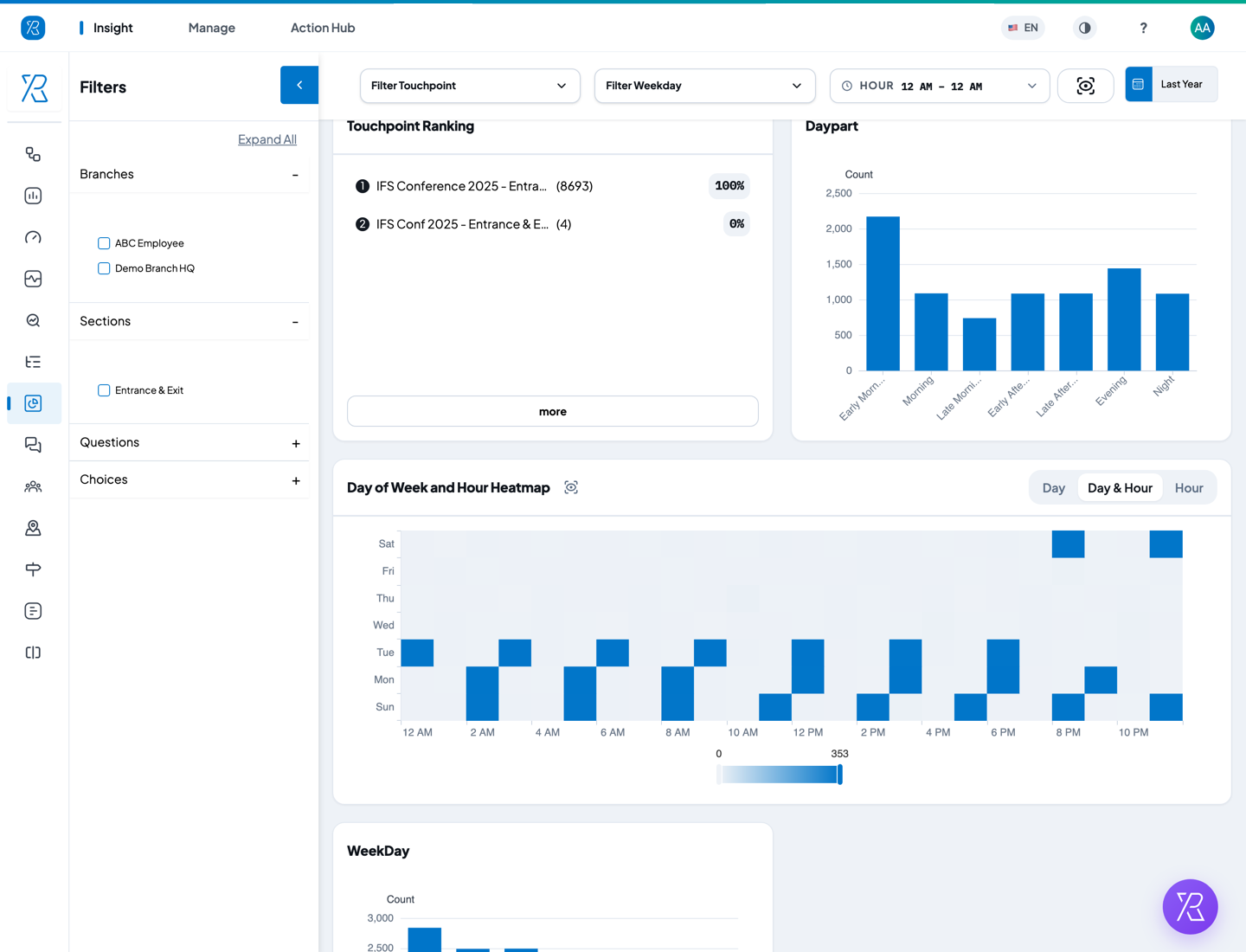Open the Action Hub tab
This screenshot has width=1246, height=952.
tap(323, 28)
